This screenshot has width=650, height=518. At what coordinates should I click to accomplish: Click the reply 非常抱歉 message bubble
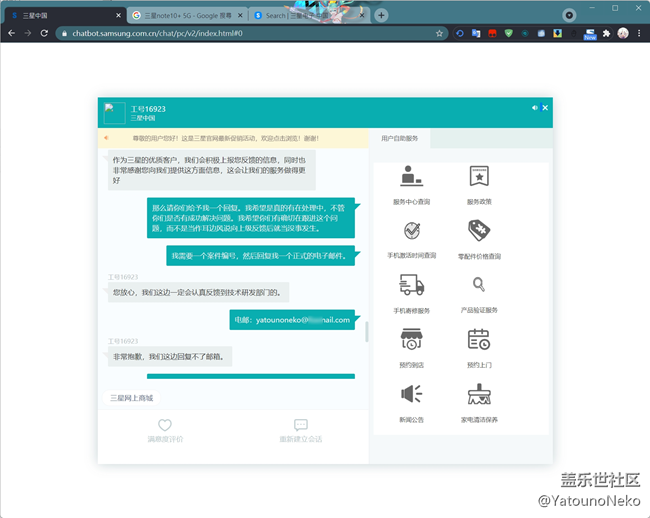(170, 356)
